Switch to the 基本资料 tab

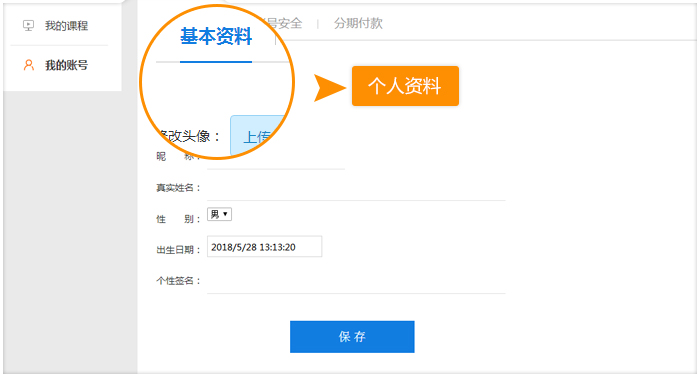(216, 36)
